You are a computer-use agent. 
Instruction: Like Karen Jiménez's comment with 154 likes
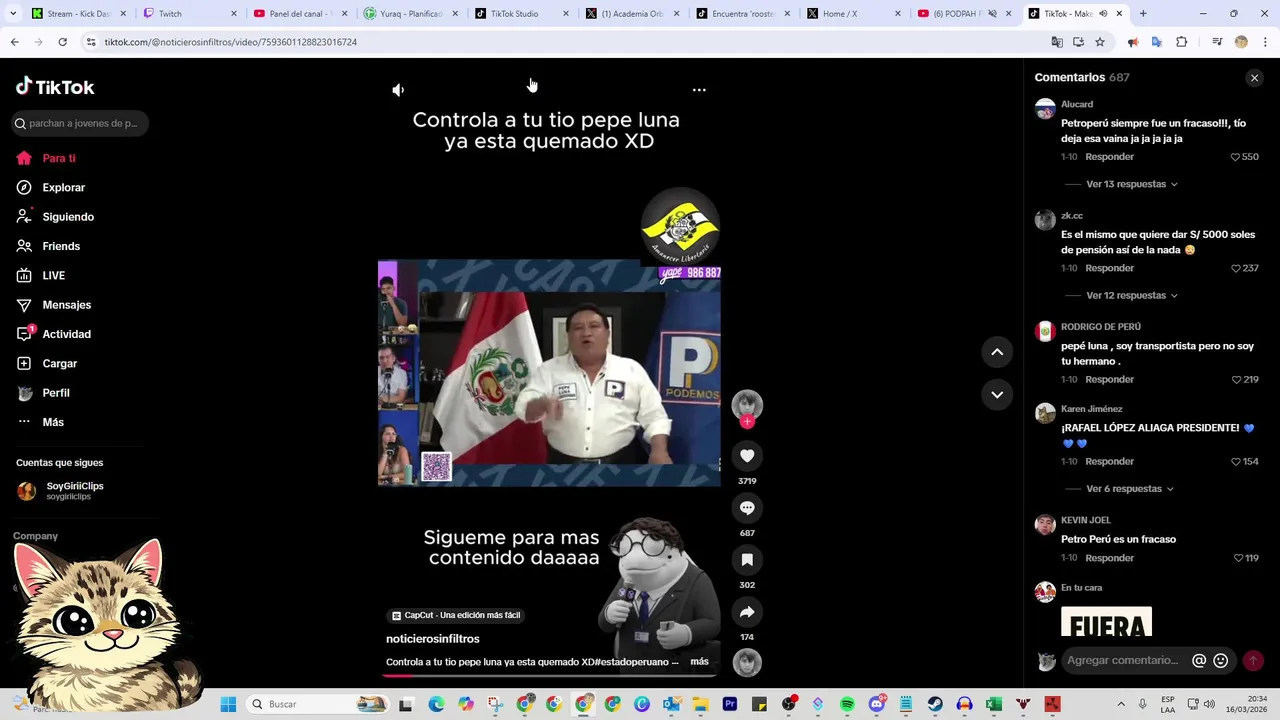coord(1235,462)
